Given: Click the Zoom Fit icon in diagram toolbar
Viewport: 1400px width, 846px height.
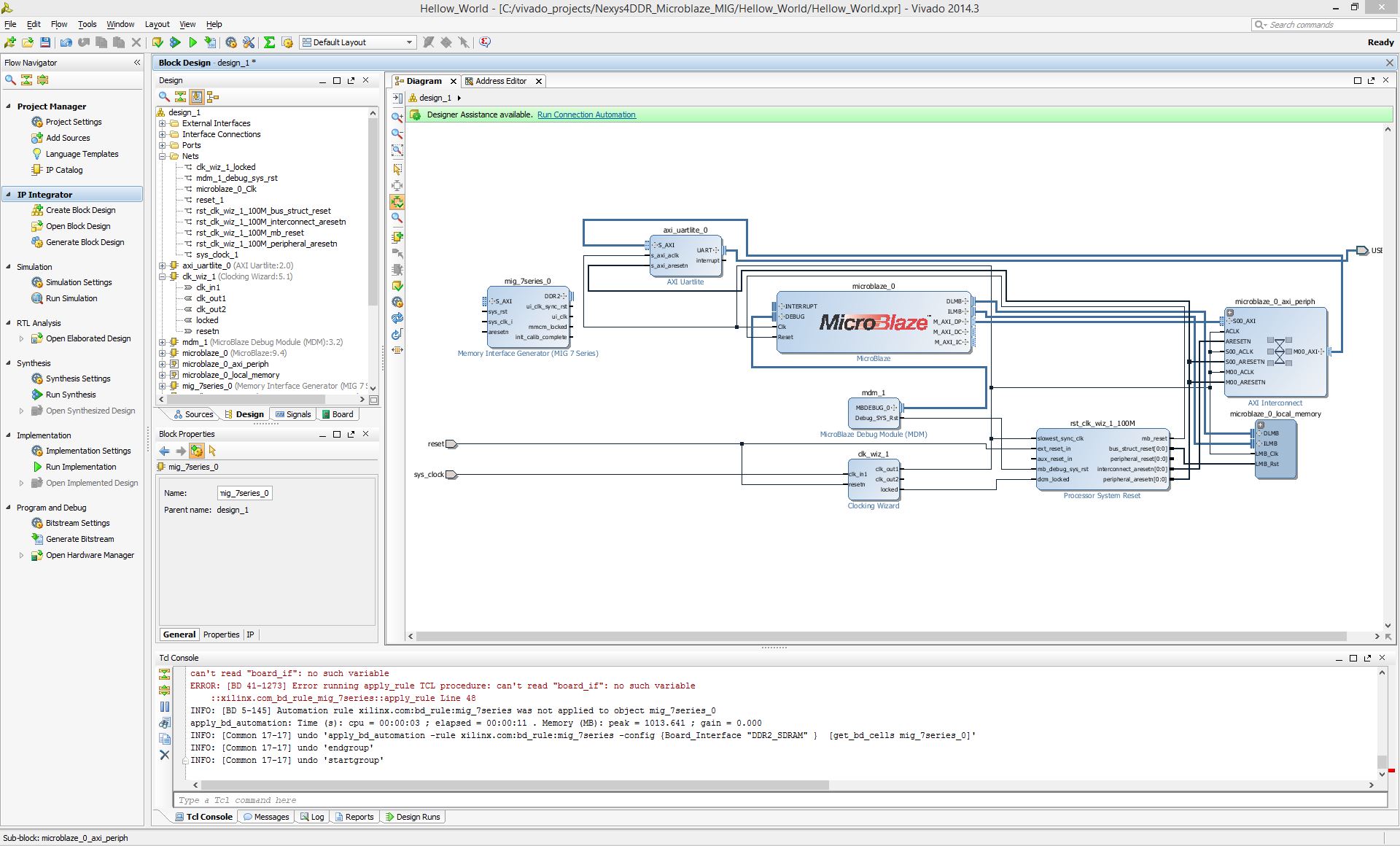Looking at the screenshot, I should tap(397, 150).
